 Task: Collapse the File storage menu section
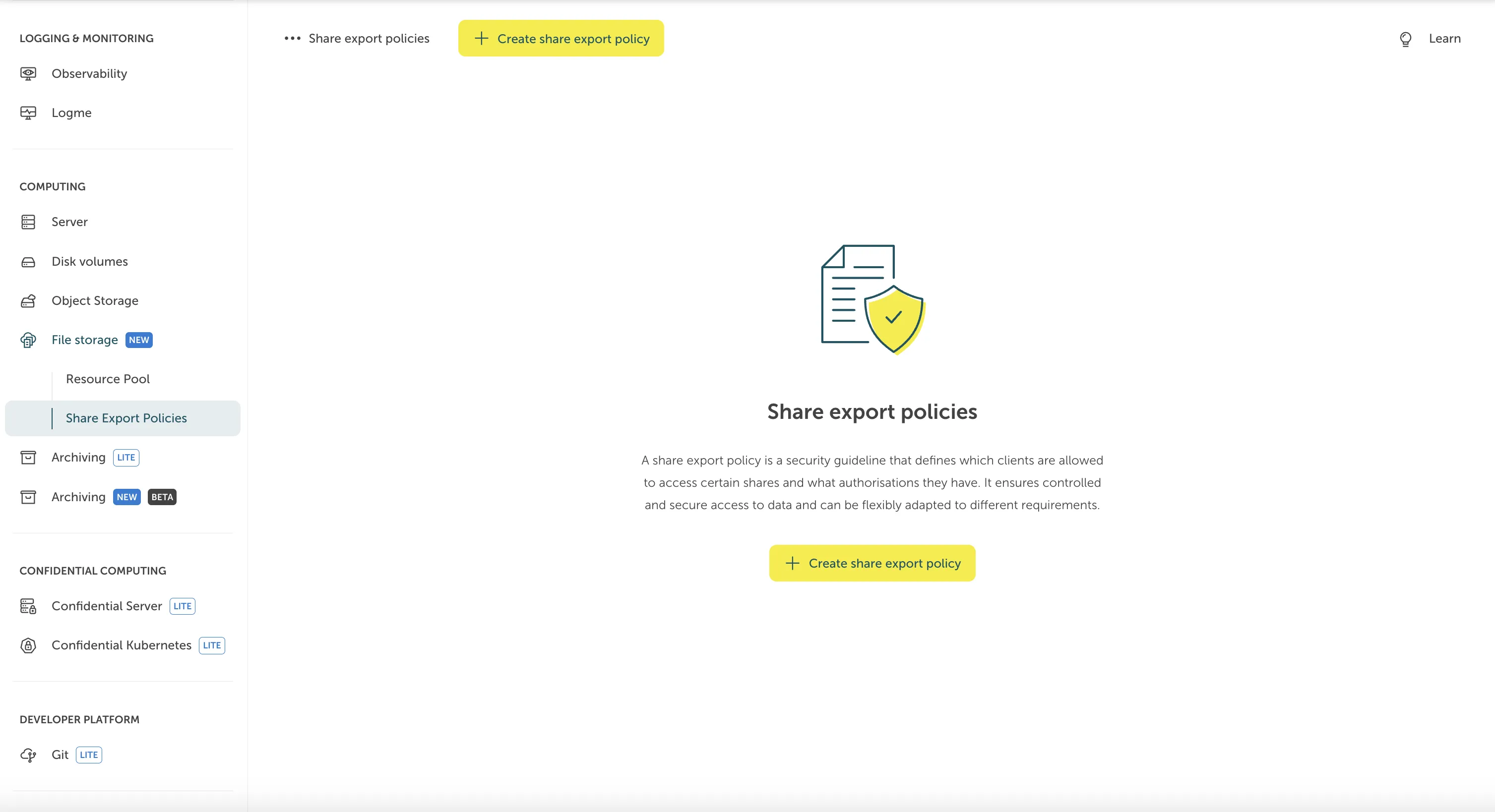point(85,340)
